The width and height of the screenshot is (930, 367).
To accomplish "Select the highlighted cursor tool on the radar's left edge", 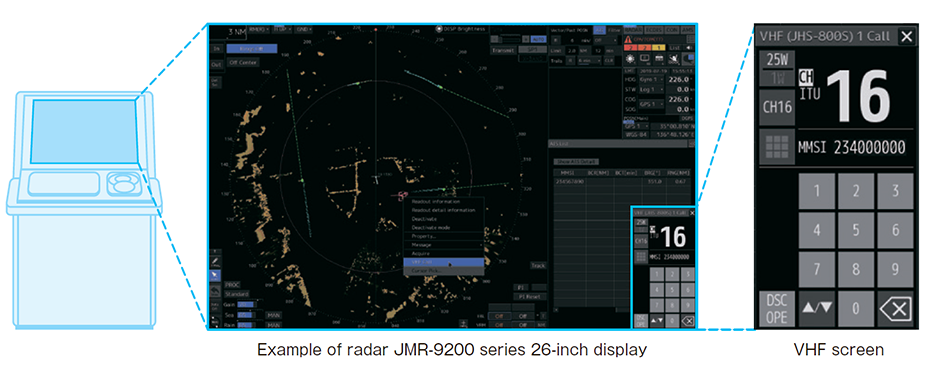I will click(215, 276).
